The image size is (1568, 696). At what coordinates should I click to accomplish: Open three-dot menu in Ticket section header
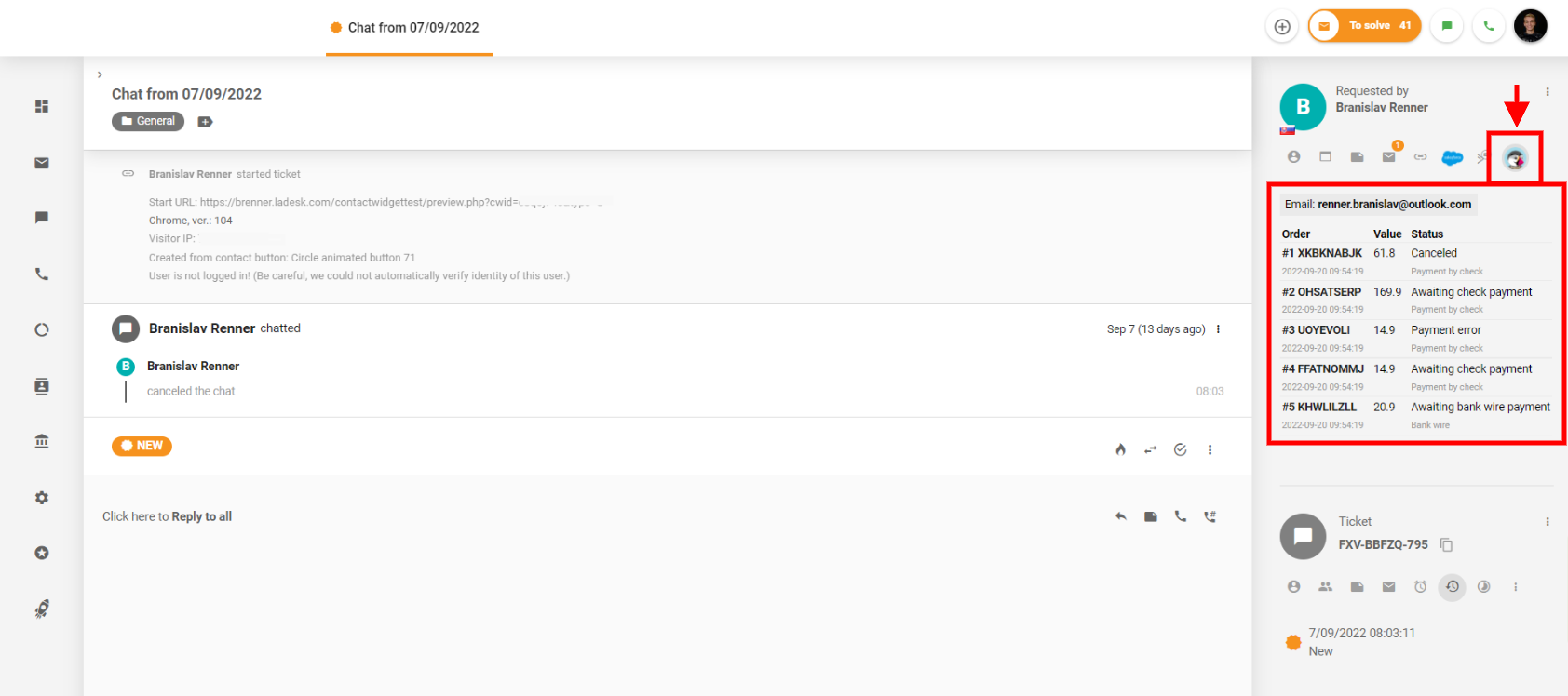tap(1548, 522)
